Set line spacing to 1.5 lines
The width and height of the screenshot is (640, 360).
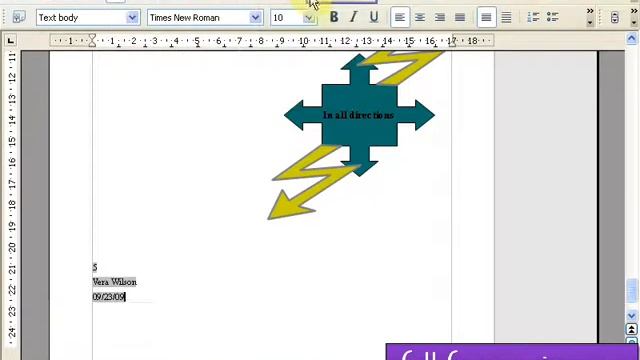point(506,17)
